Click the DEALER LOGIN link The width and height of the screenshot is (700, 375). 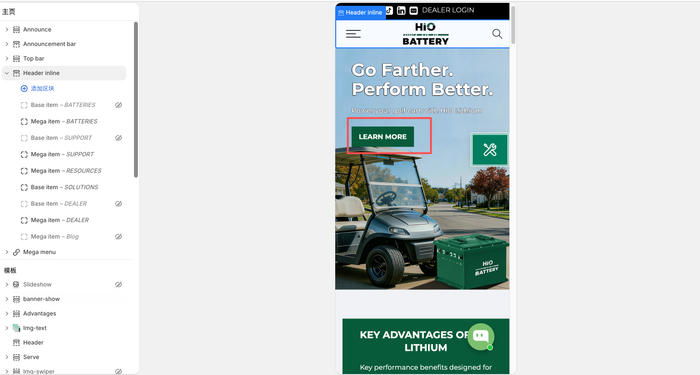[x=448, y=10]
